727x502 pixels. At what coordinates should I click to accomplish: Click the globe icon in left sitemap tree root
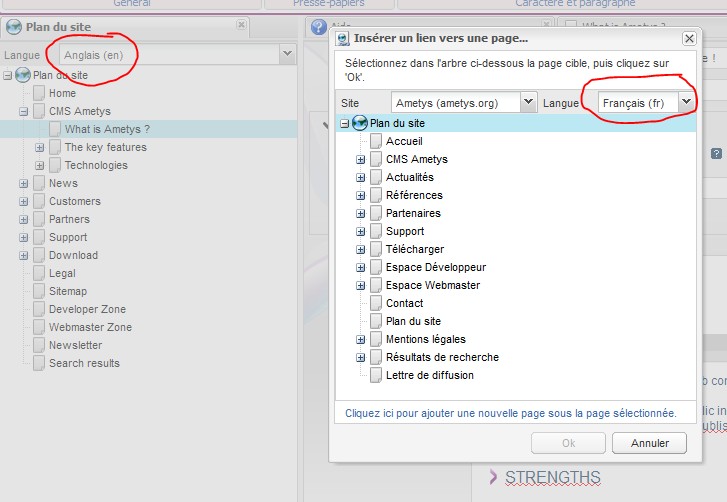tap(23, 75)
